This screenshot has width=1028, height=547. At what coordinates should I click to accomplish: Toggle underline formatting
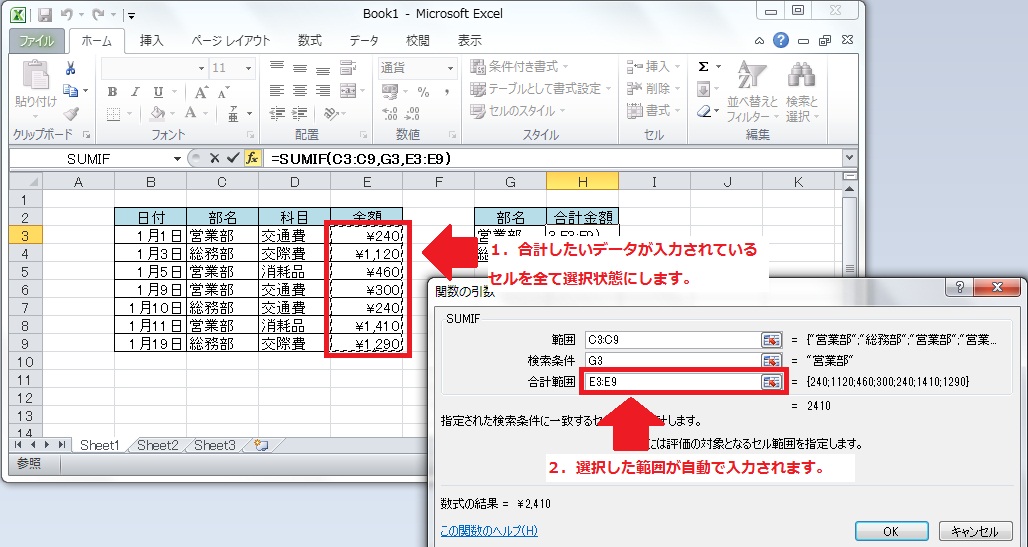point(158,92)
